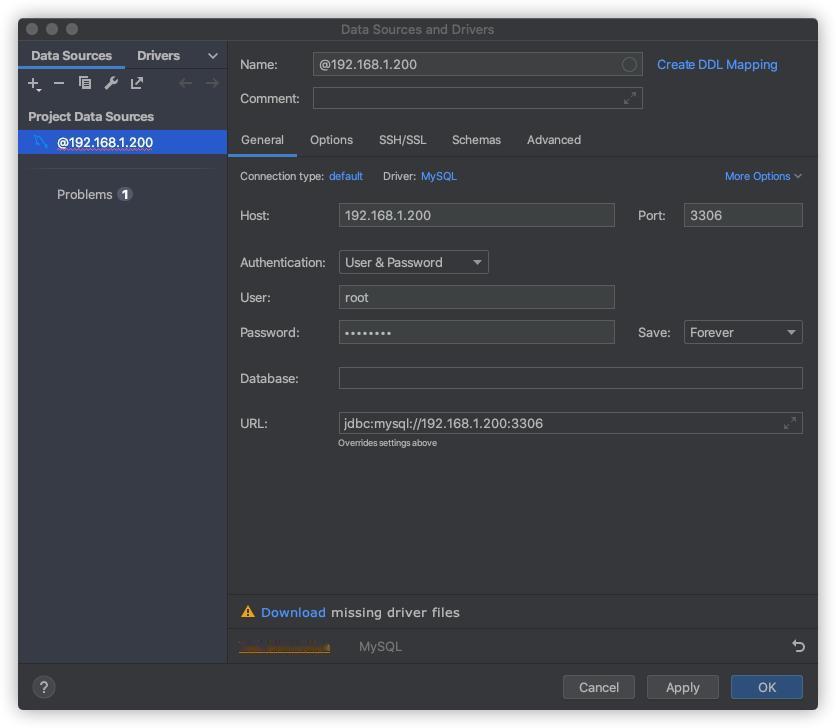
Task: Navigate back with left arrow
Action: tap(185, 83)
